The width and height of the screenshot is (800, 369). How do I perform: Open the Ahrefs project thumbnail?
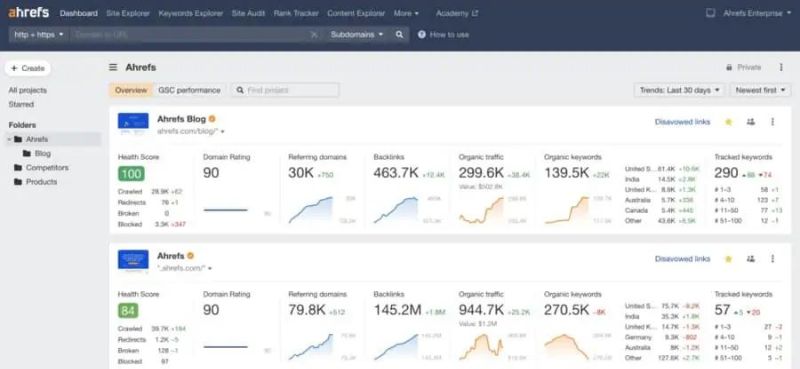[x=133, y=260]
